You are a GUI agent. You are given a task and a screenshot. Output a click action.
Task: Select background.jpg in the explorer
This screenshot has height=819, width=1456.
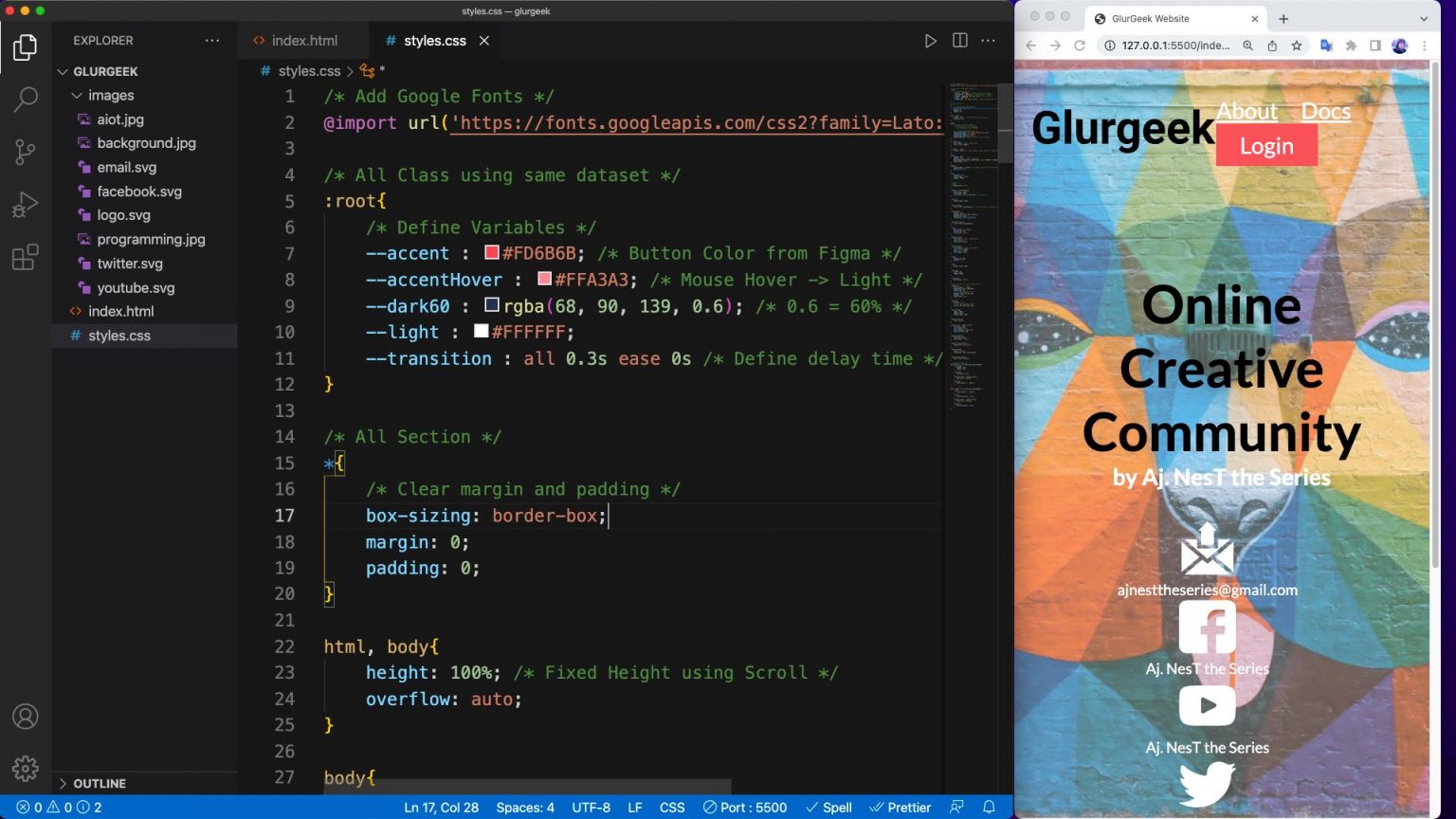(x=146, y=143)
